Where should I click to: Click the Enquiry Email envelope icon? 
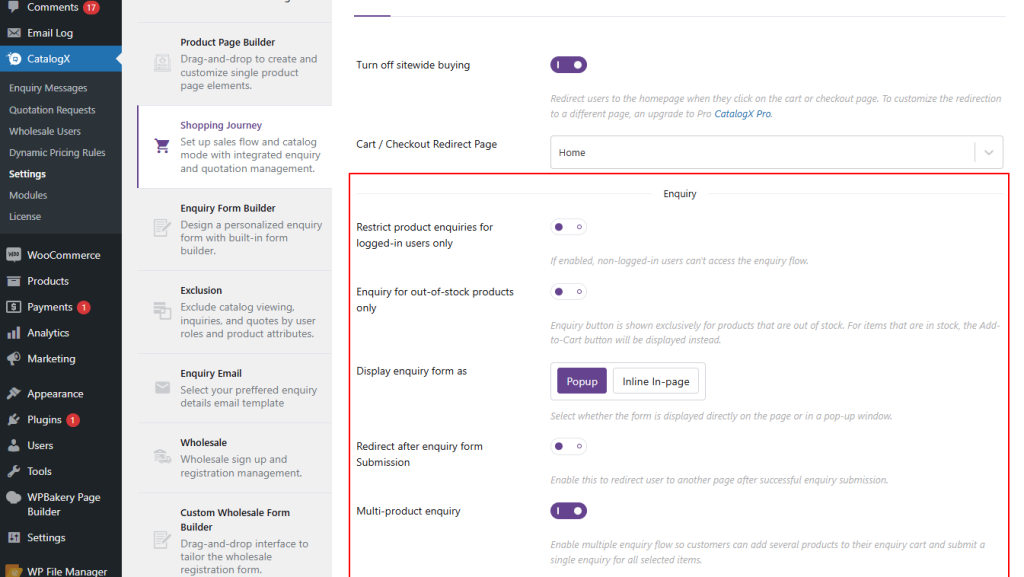pyautogui.click(x=162, y=387)
